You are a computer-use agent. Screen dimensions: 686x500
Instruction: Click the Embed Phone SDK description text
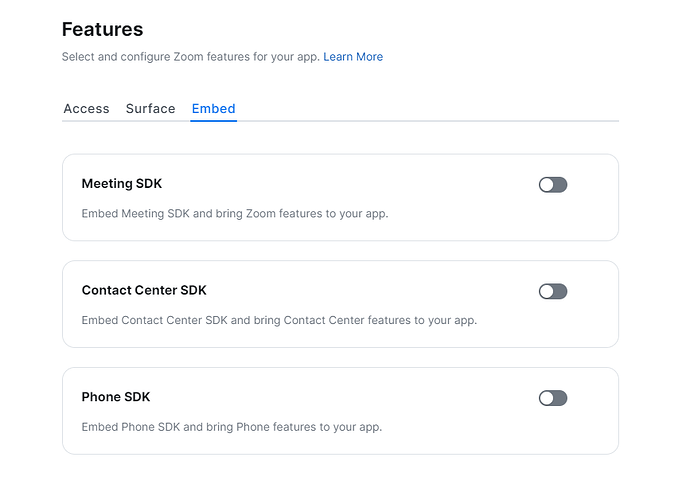point(231,427)
